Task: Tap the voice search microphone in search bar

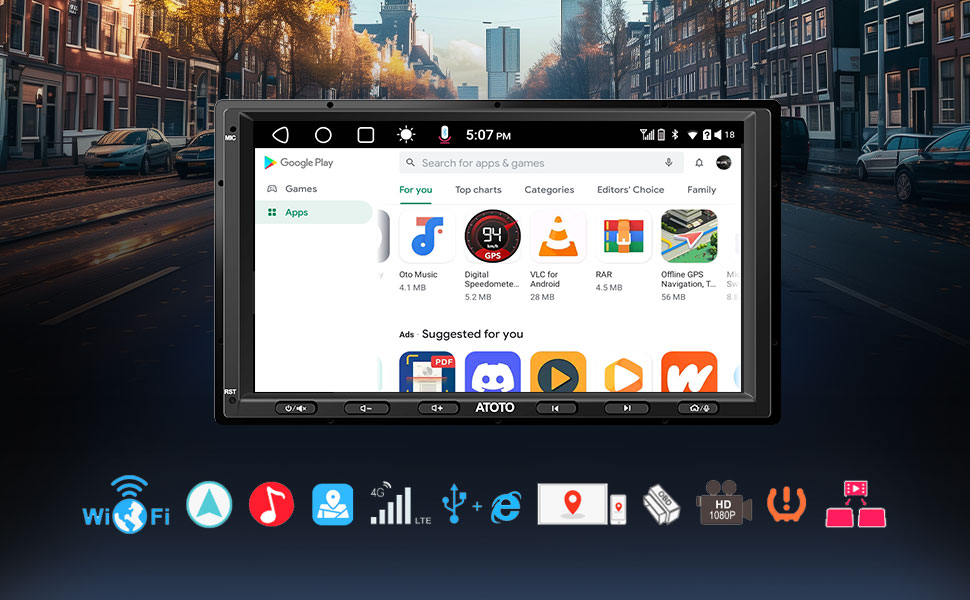Action: (669, 163)
